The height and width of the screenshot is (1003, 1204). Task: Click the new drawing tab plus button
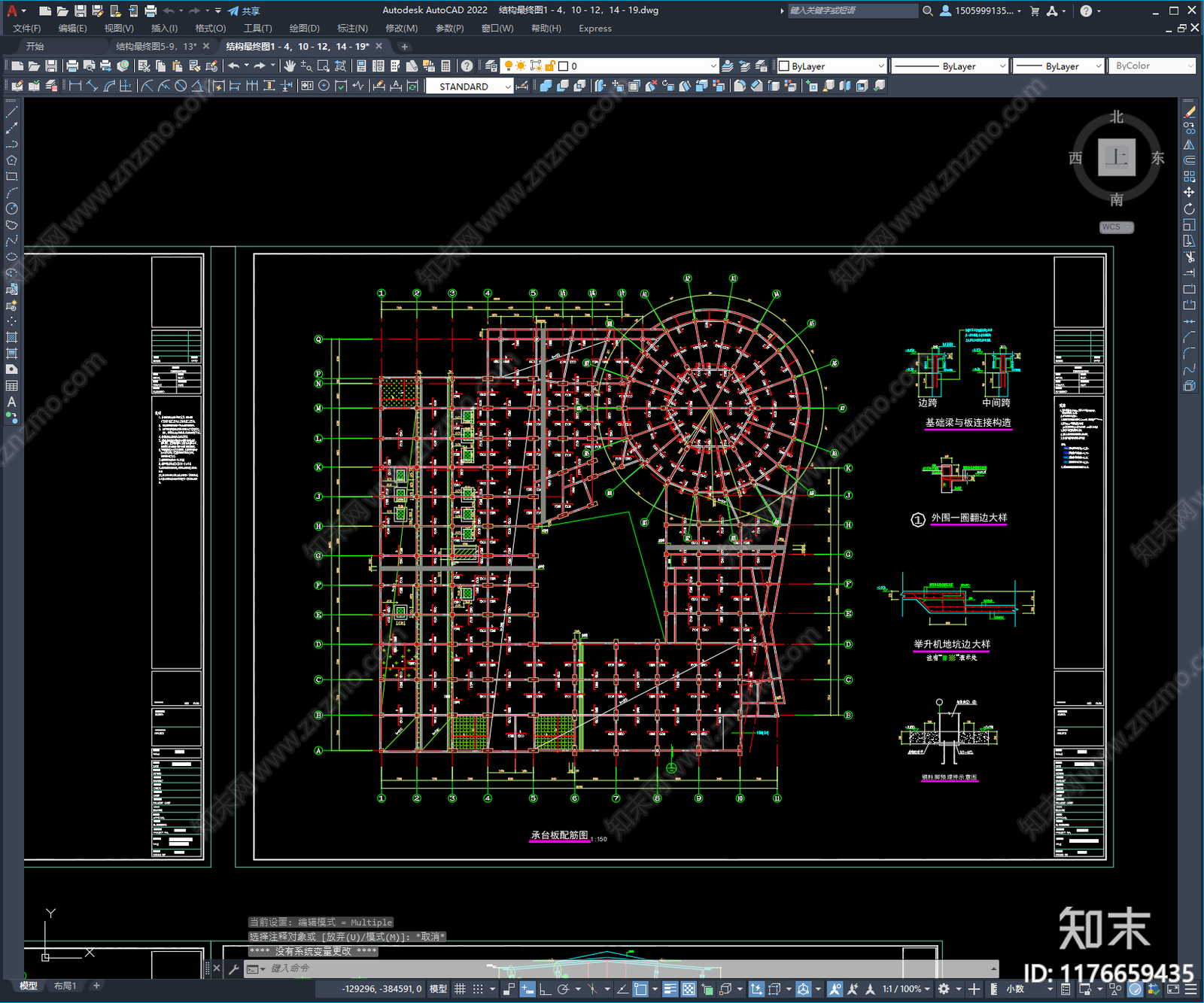click(404, 47)
